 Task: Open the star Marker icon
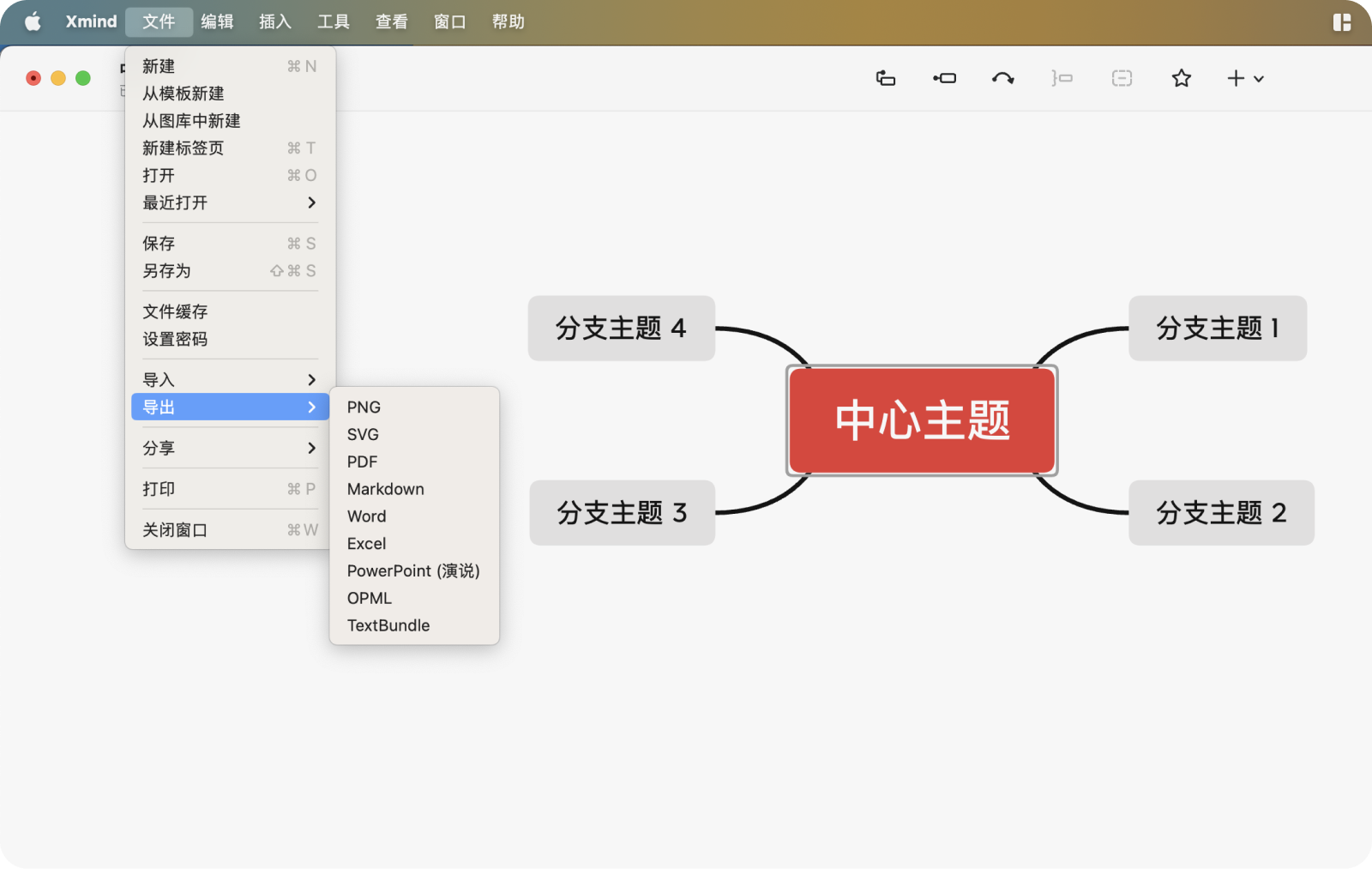tap(1181, 78)
